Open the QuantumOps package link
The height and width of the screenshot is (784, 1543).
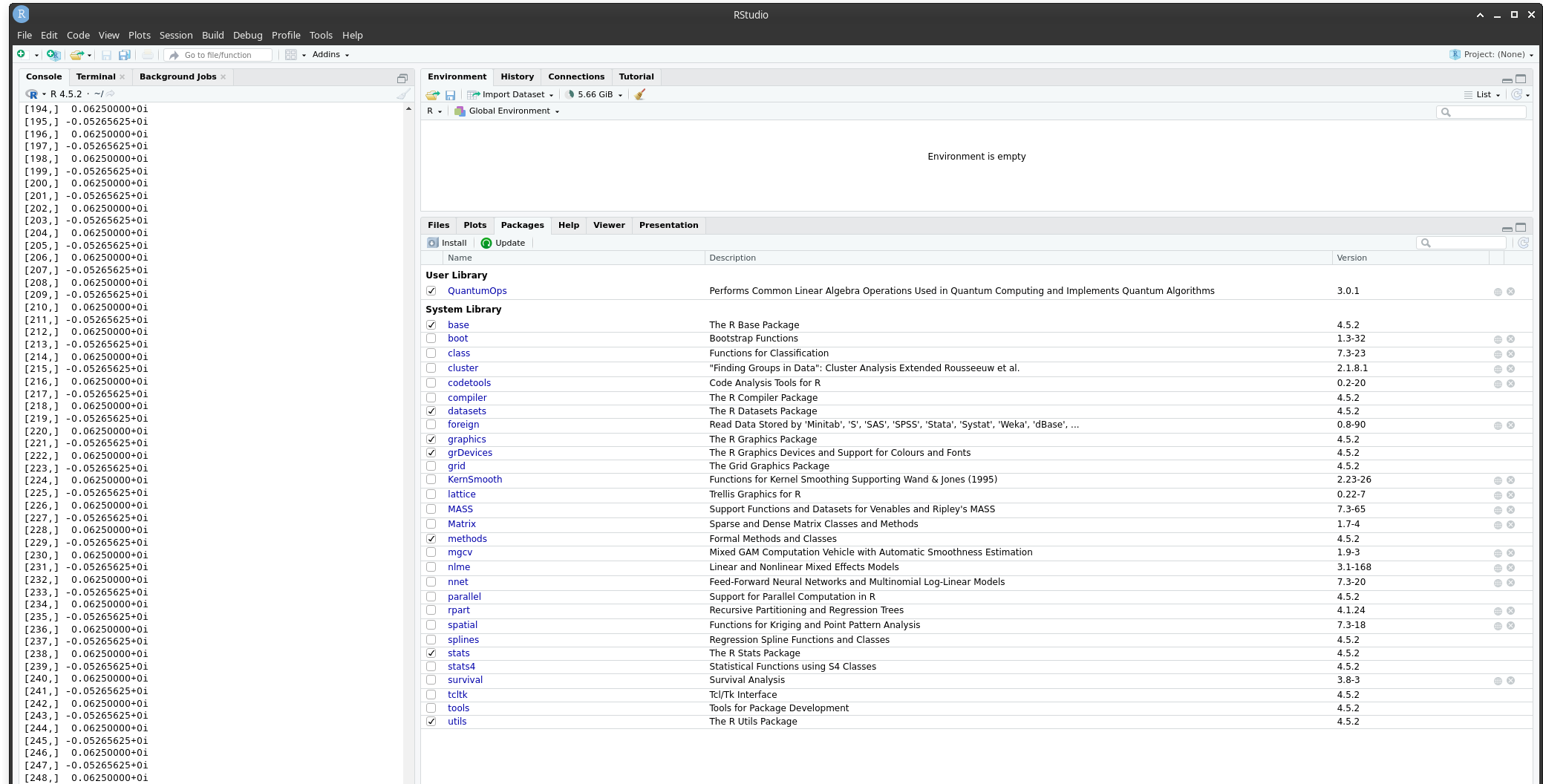pos(477,291)
